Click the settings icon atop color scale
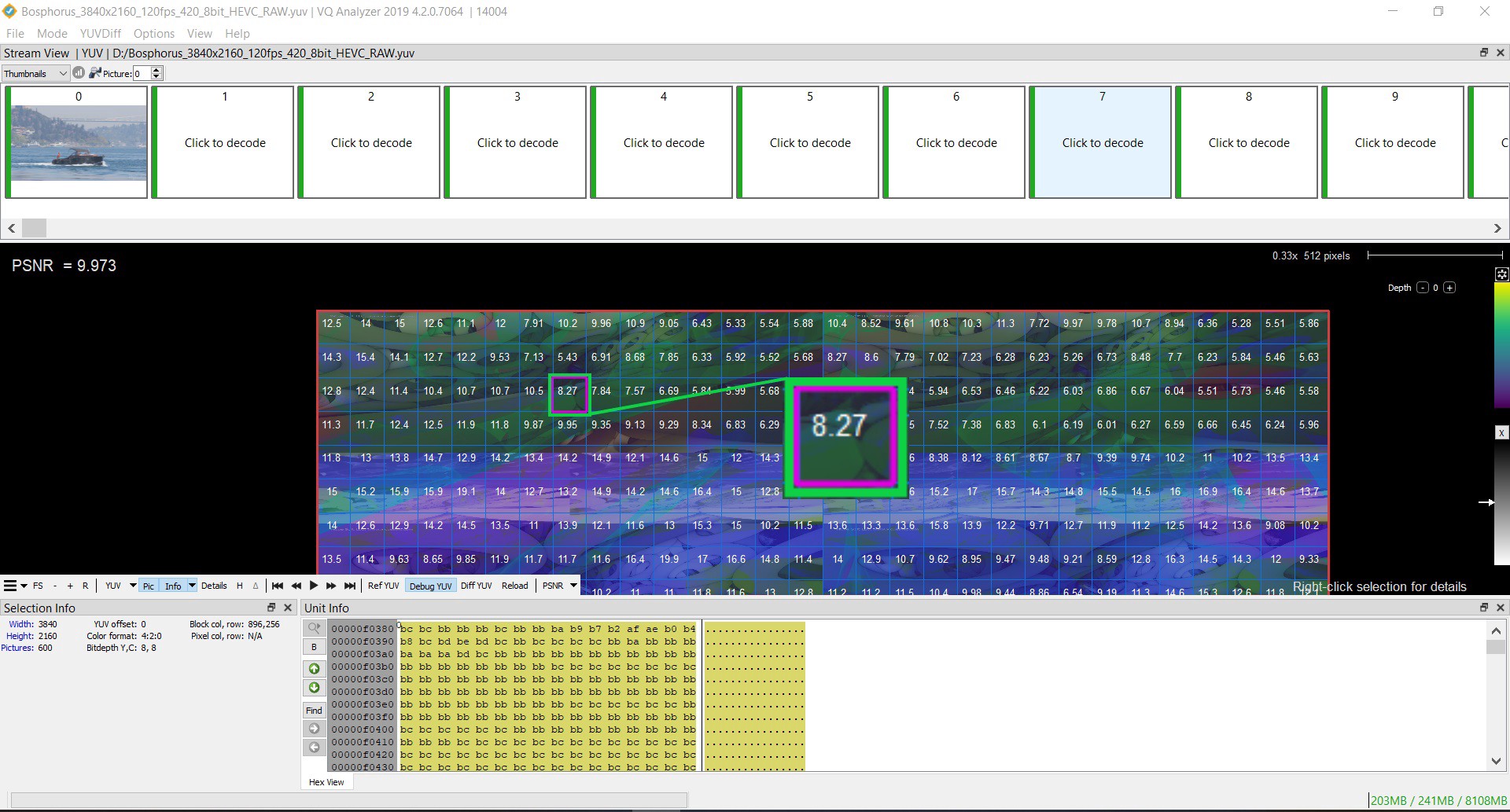 [x=1501, y=274]
